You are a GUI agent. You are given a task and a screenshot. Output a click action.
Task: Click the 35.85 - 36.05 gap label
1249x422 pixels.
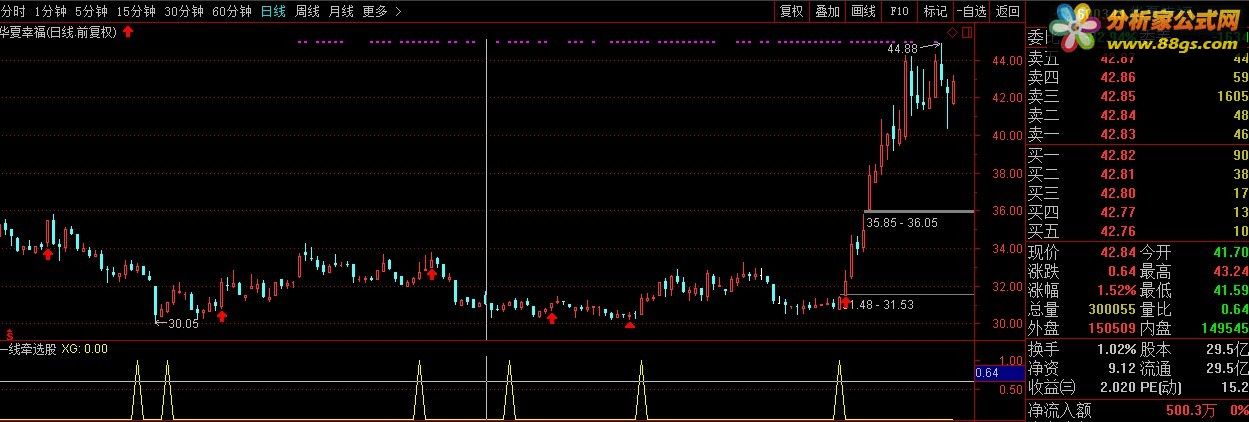click(902, 222)
